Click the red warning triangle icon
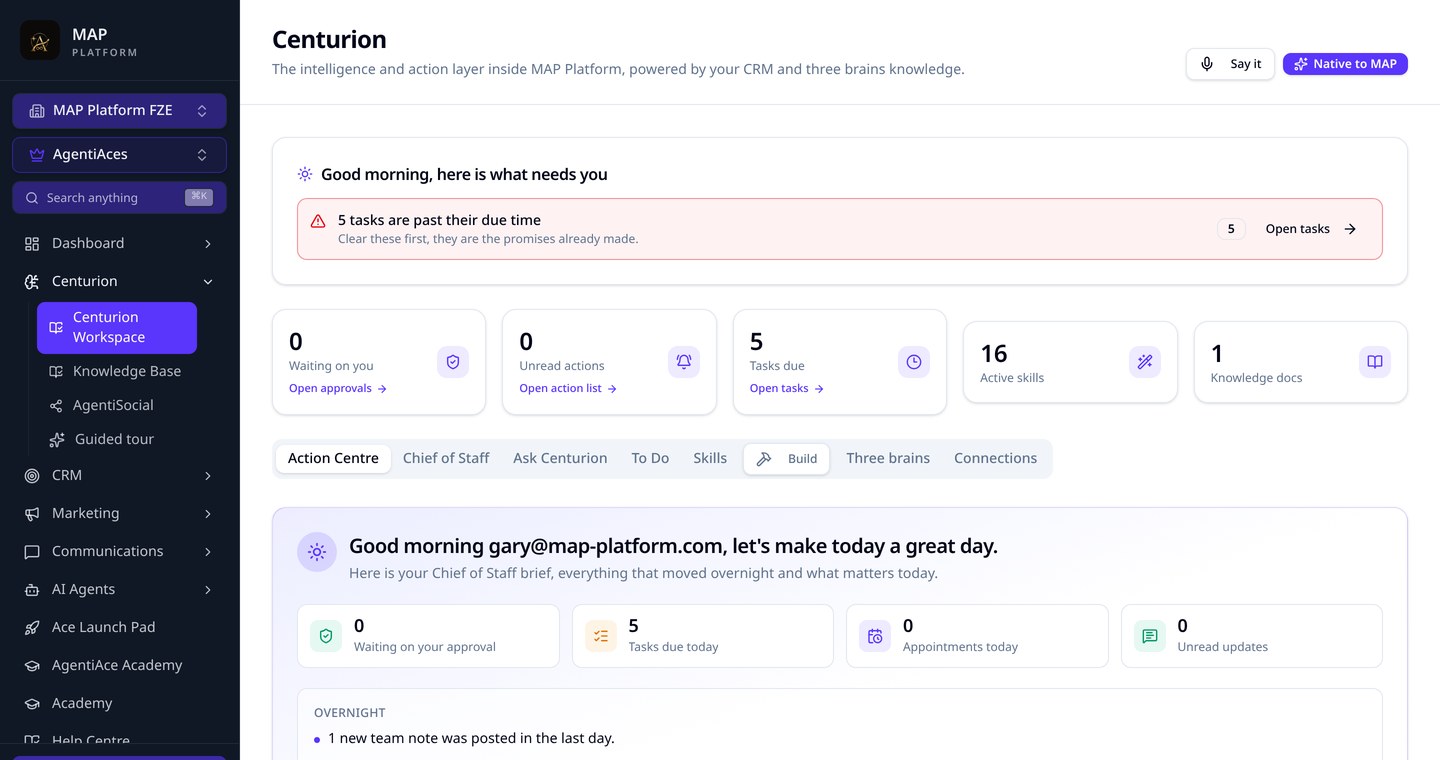Image resolution: width=1440 pixels, height=760 pixels. [318, 221]
